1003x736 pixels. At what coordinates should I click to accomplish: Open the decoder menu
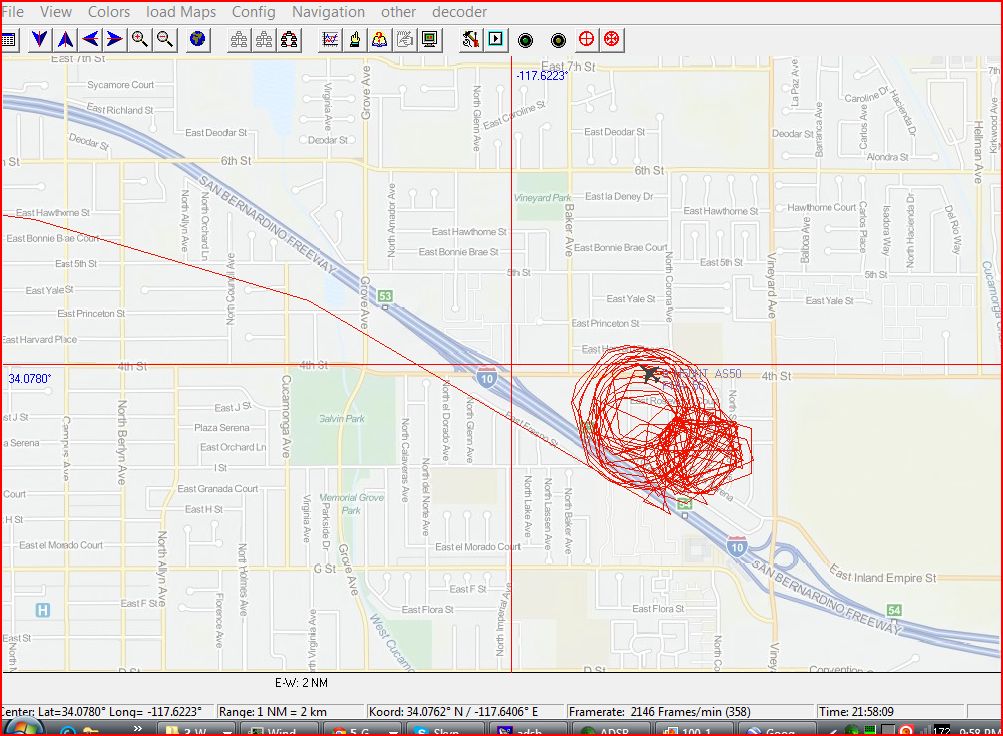pos(459,12)
